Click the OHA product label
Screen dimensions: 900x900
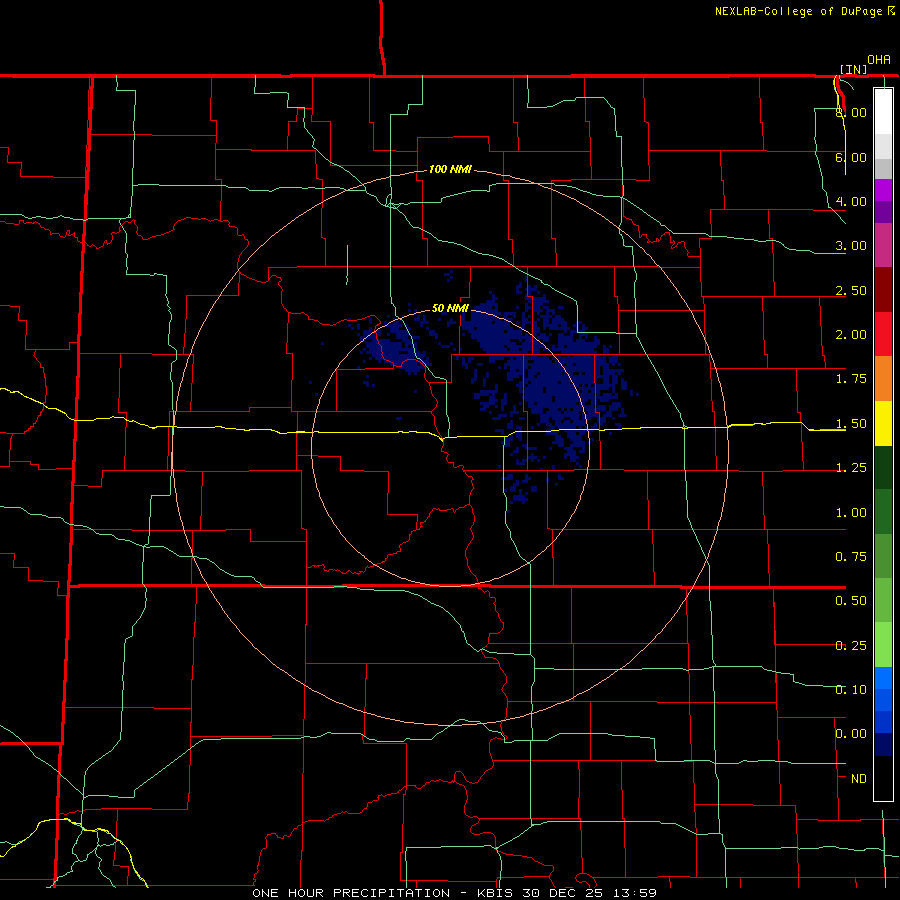click(879, 60)
